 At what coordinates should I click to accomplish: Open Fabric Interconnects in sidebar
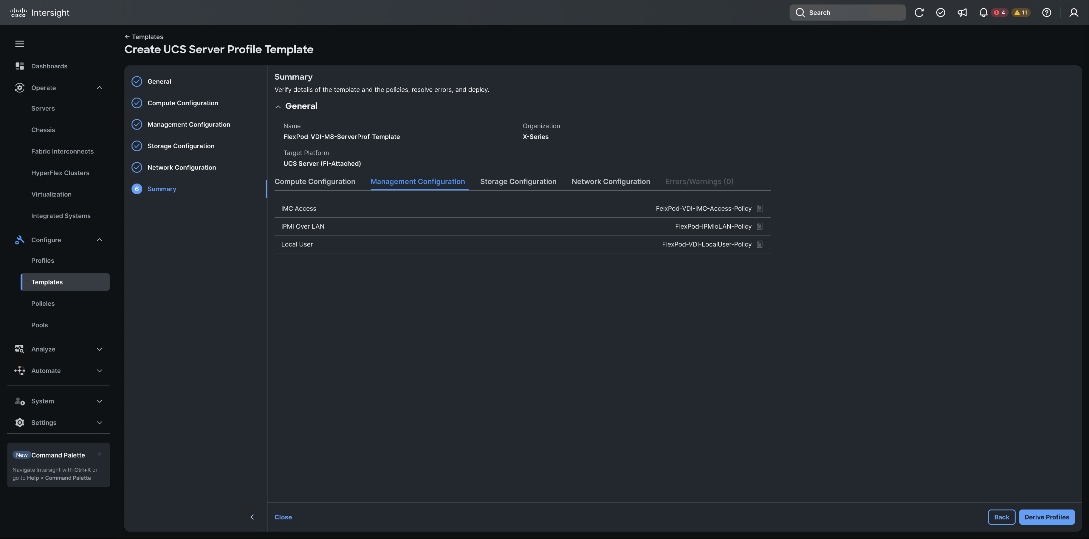click(x=63, y=151)
